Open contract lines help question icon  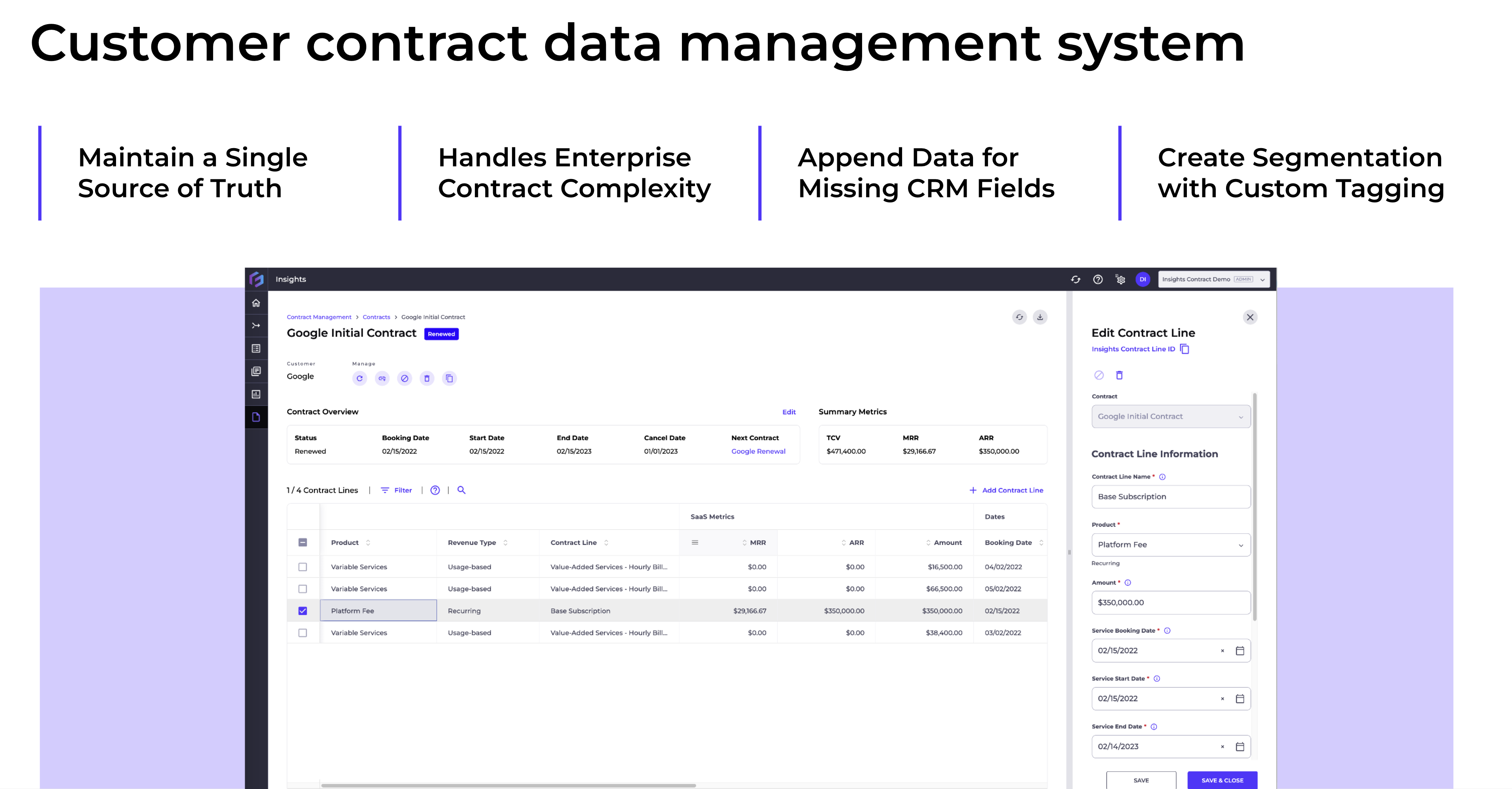coord(435,490)
